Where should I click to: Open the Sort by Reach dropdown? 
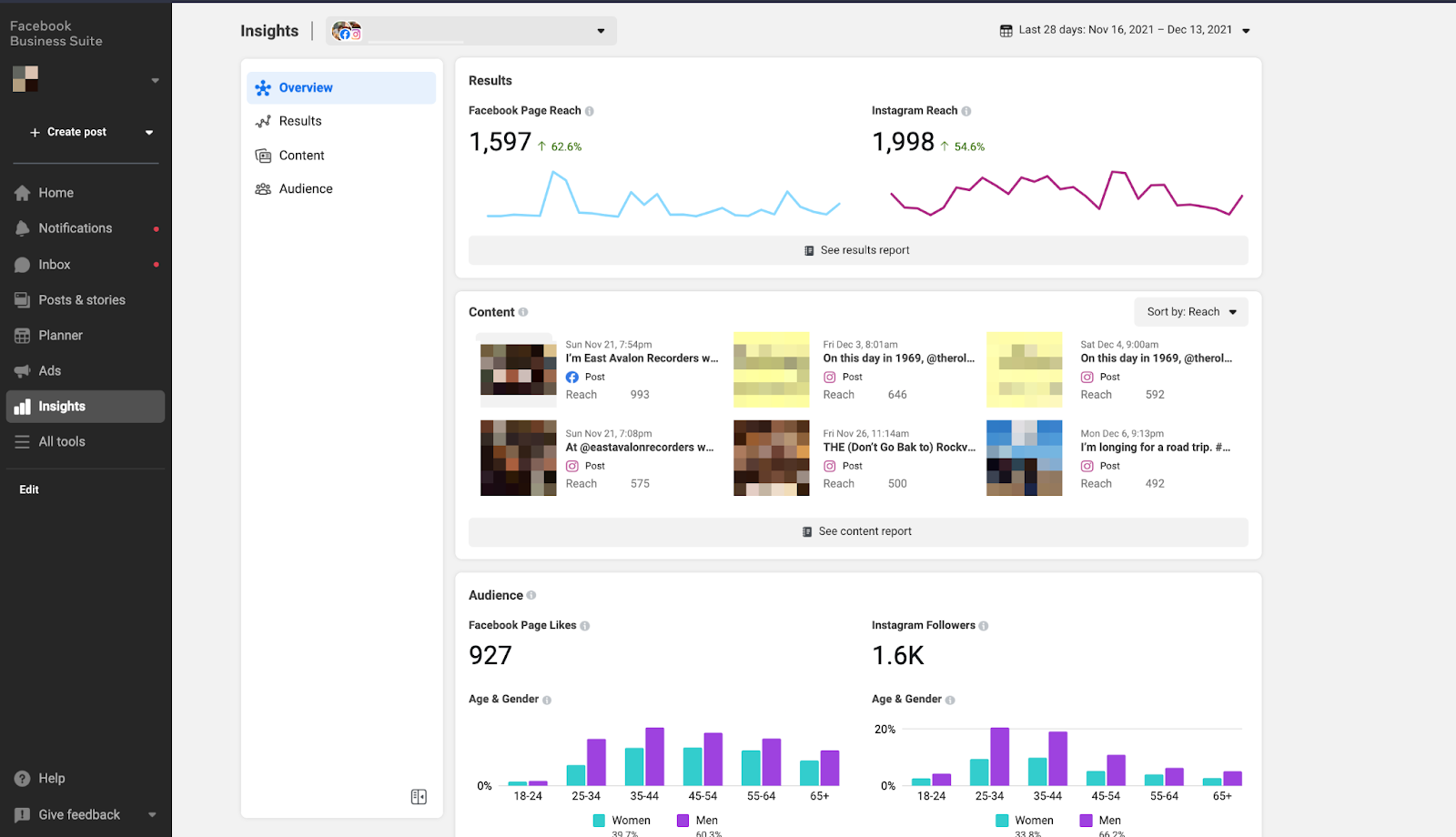pyautogui.click(x=1190, y=311)
